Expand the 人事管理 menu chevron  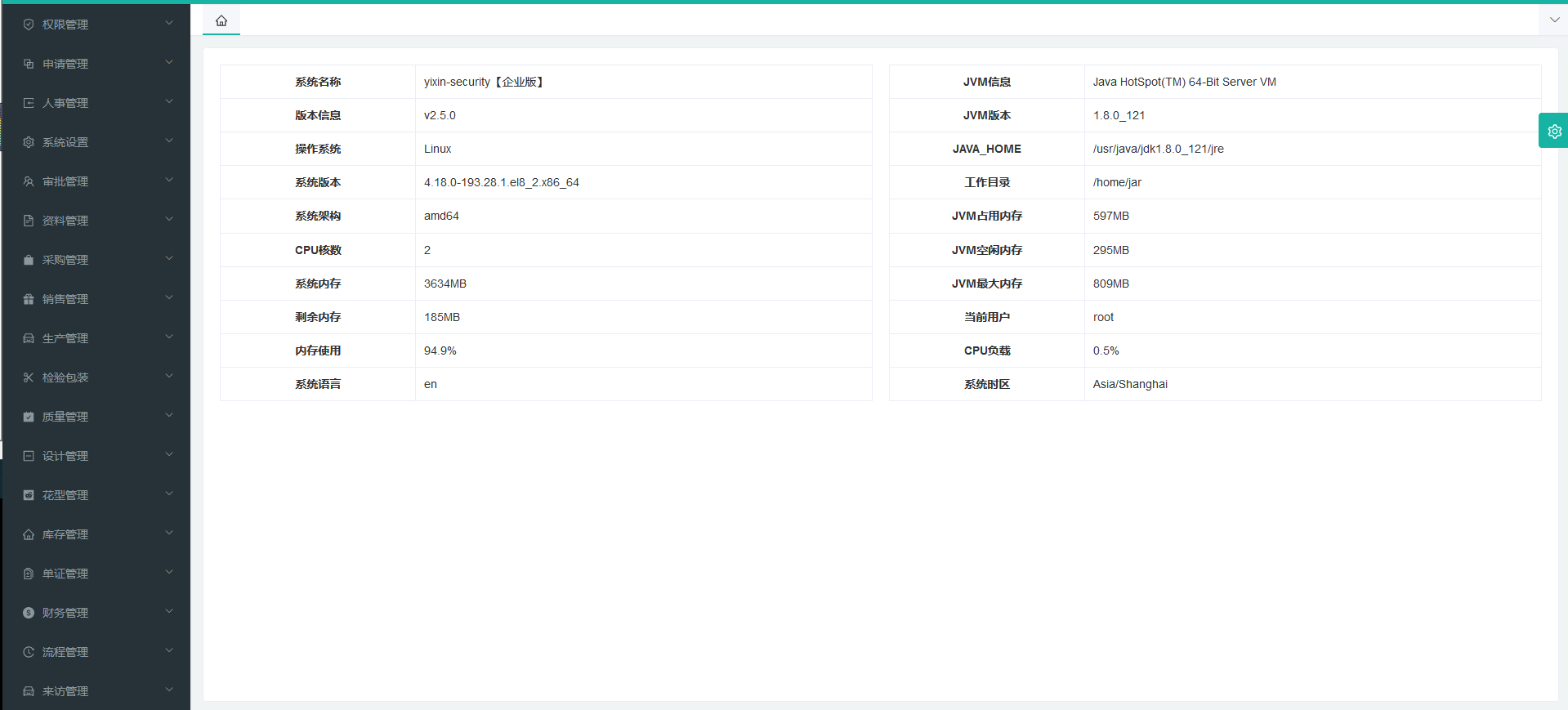click(169, 101)
